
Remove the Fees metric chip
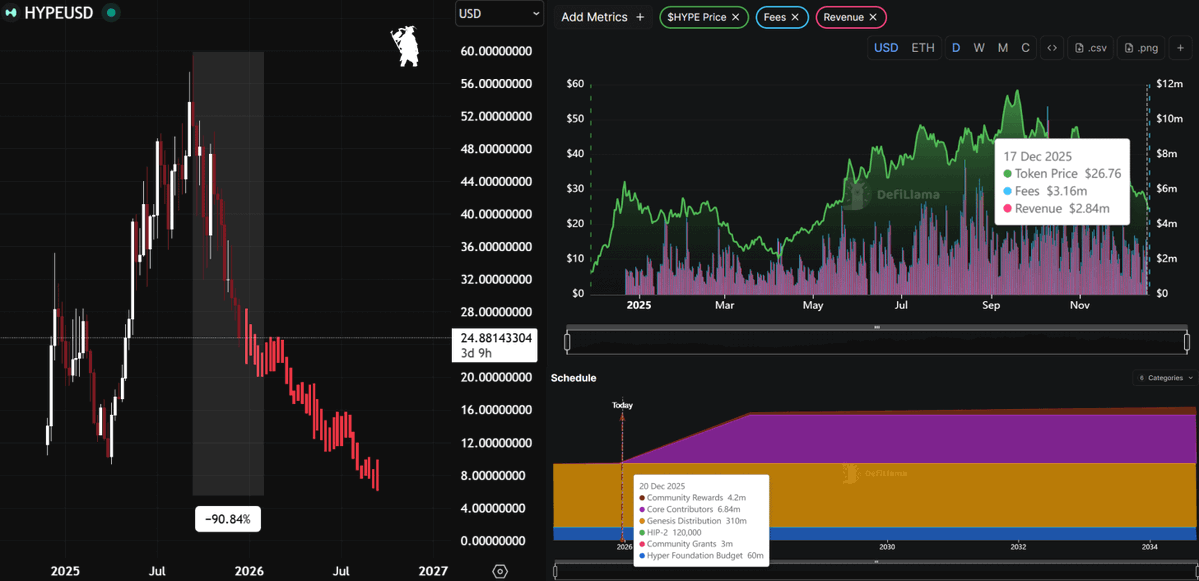[x=794, y=17]
